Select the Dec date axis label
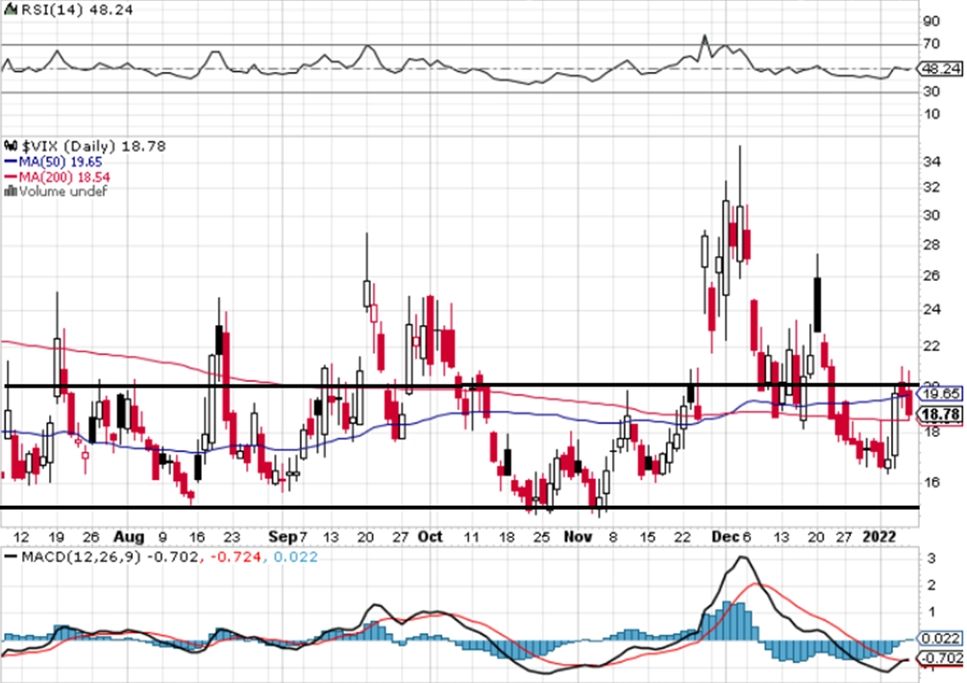 tap(725, 537)
